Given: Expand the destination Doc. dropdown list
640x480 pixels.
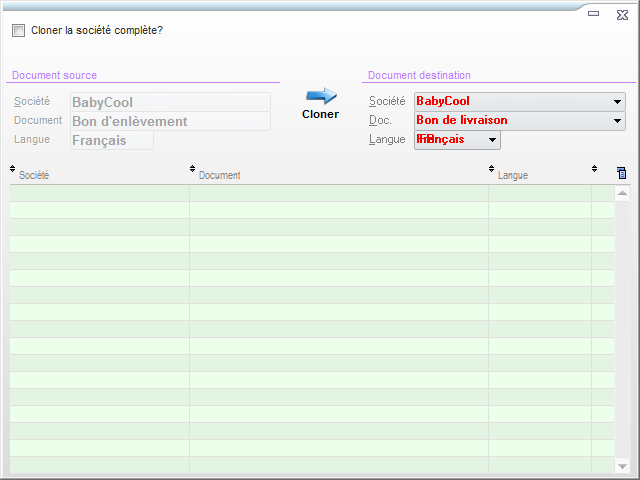Looking at the screenshot, I should pos(617,121).
